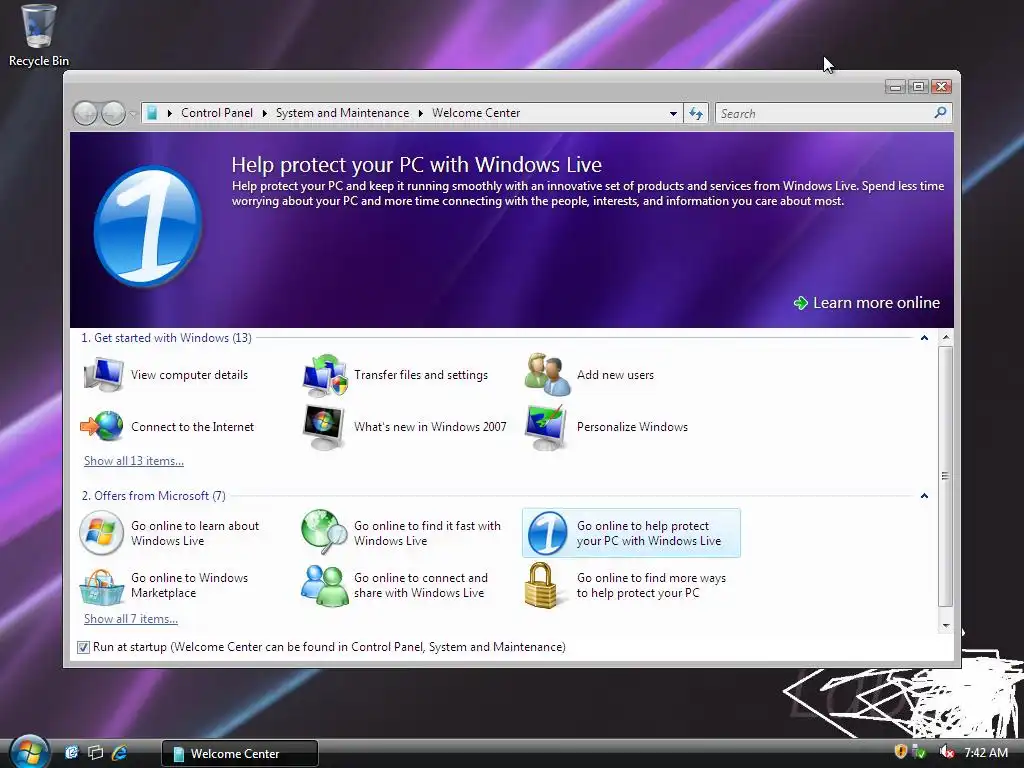
Task: Click the large OneCare 1 banner logo
Action: tap(148, 227)
